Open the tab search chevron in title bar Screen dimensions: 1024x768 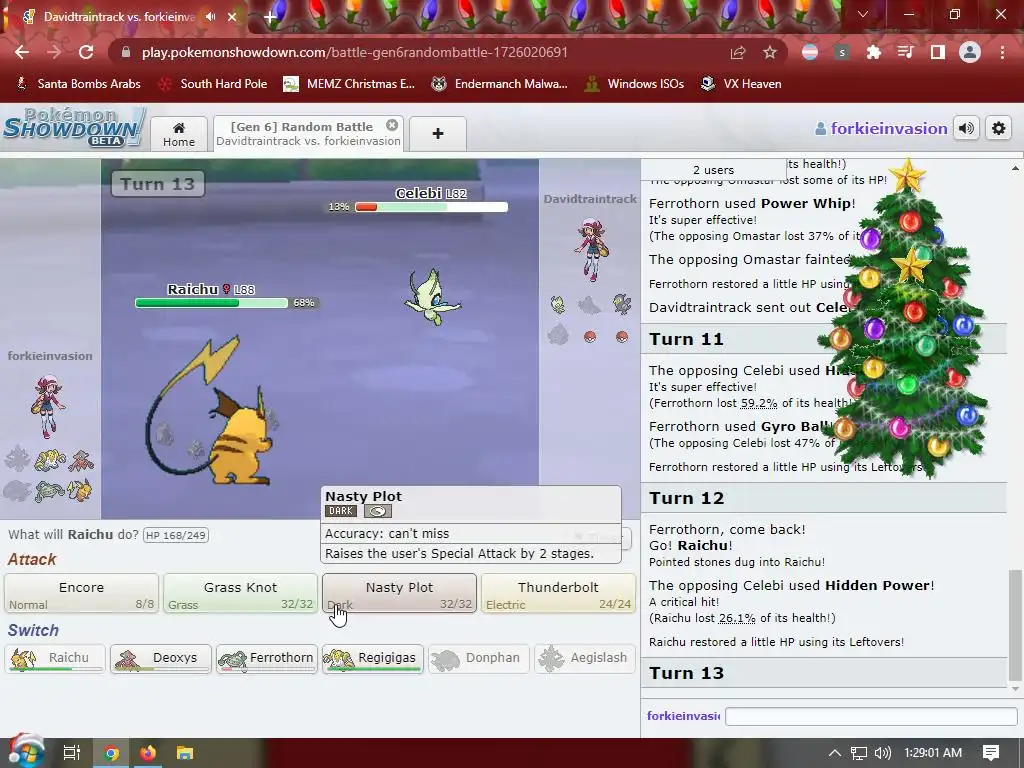pyautogui.click(x=863, y=14)
